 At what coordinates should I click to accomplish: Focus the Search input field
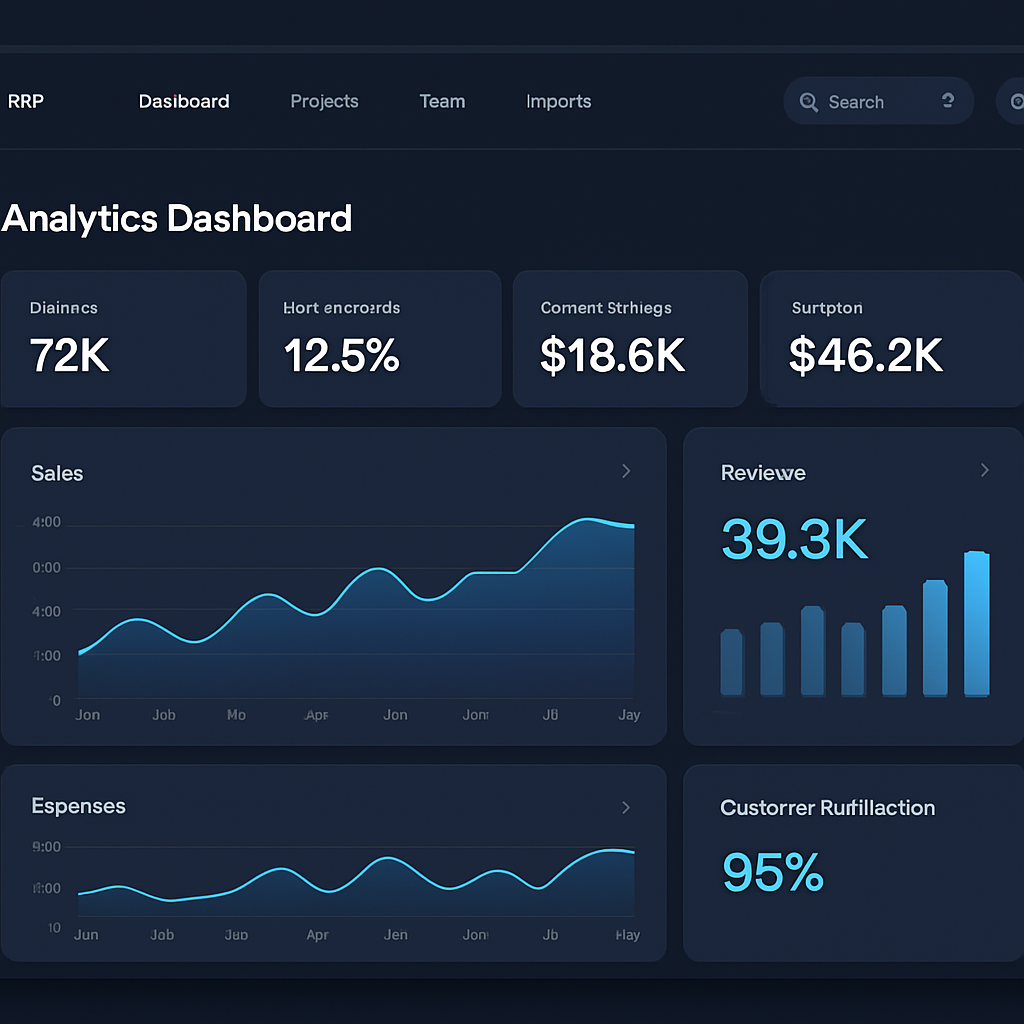[x=878, y=101]
